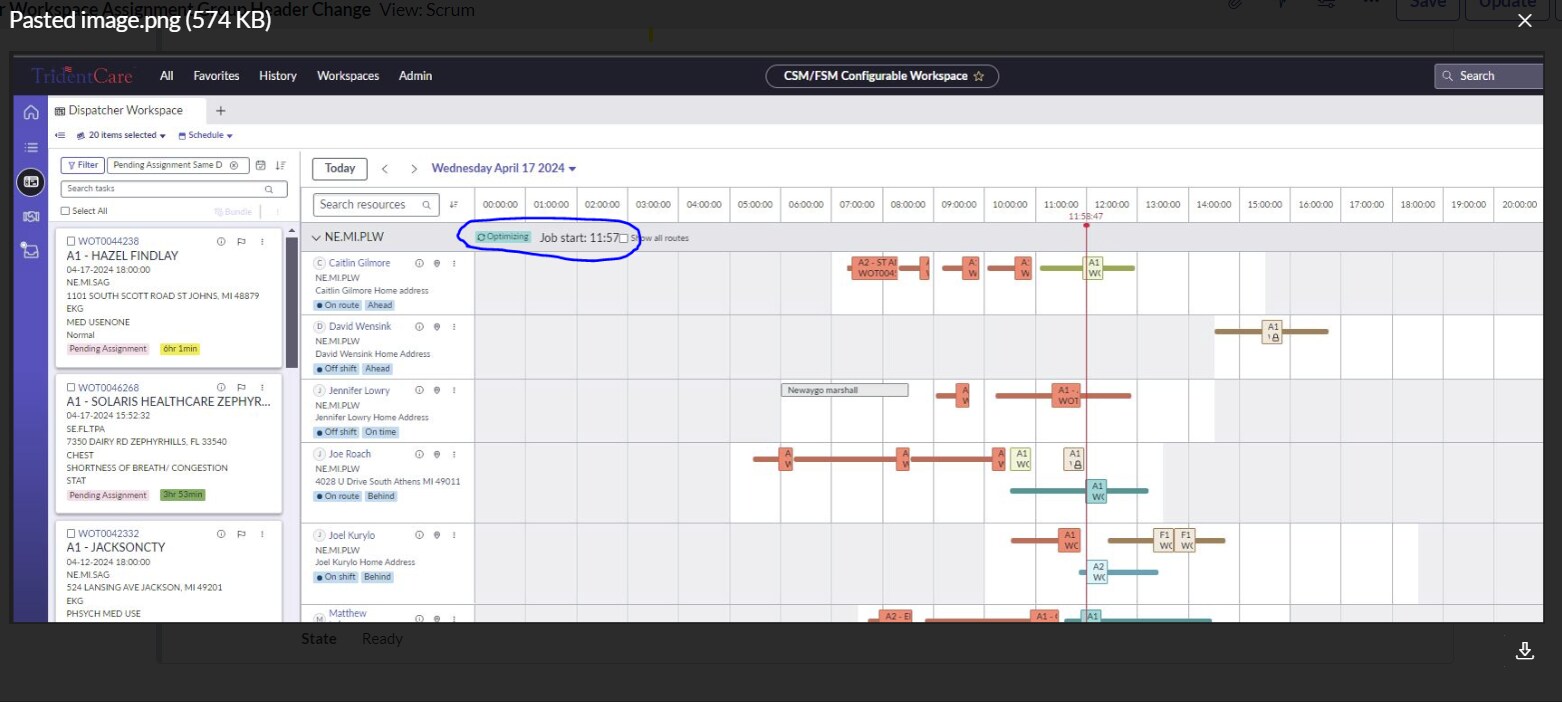The height and width of the screenshot is (702, 1562).
Task: Tick the Select All checkbox
Action: coord(65,211)
